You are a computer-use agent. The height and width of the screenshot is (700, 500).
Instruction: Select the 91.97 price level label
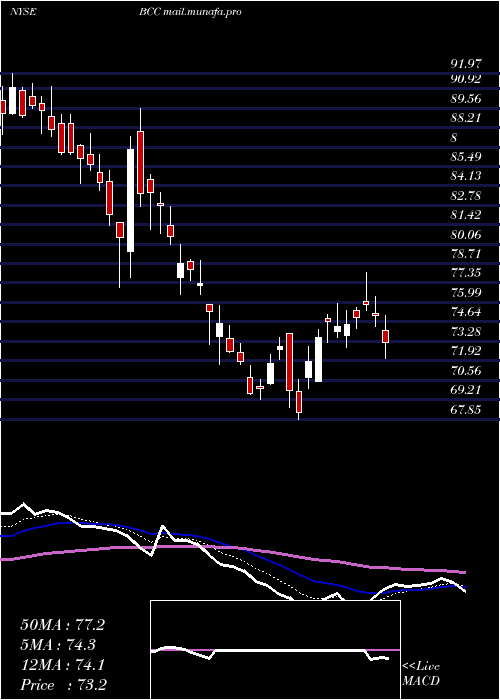tap(466, 64)
